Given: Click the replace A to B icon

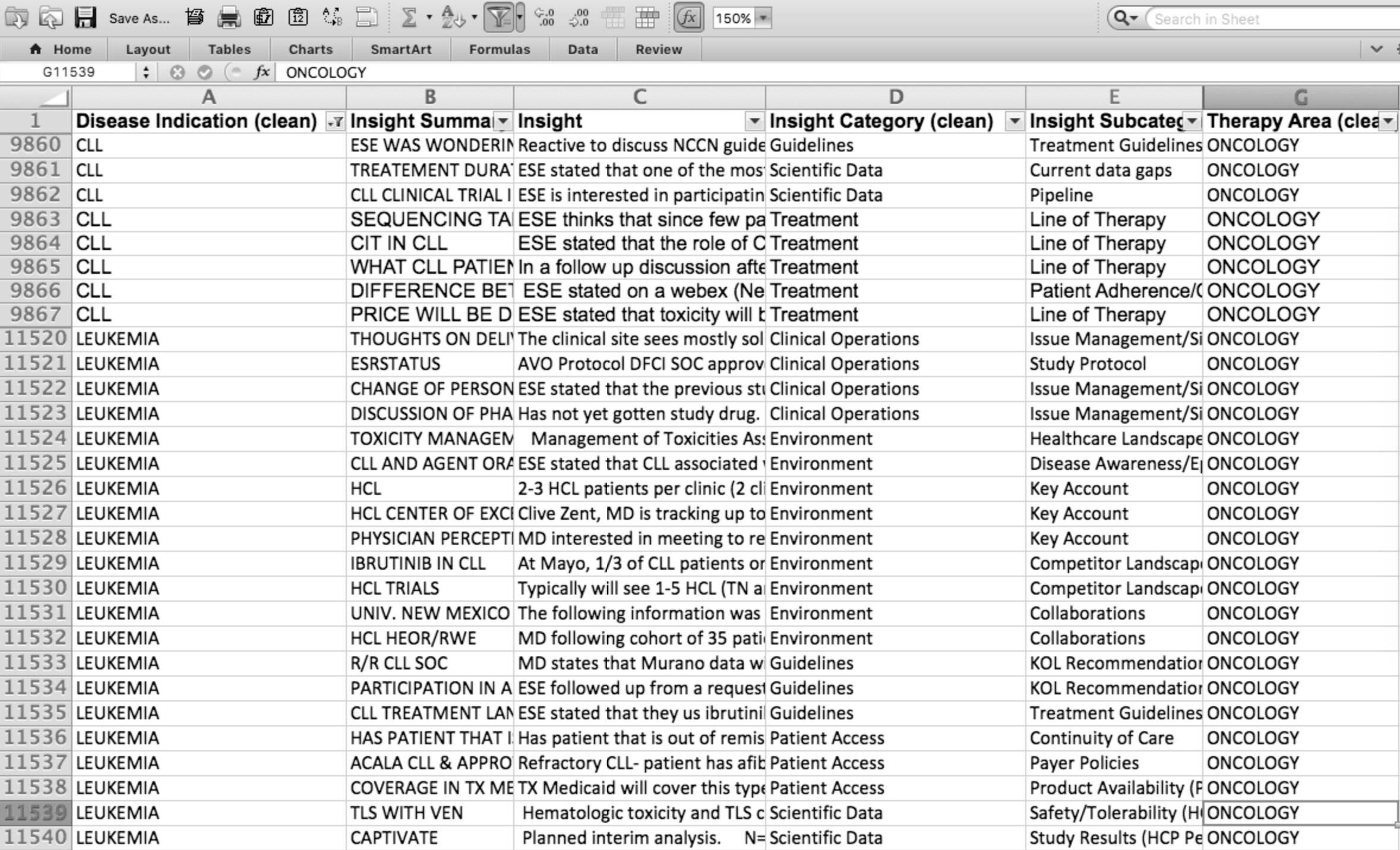Looking at the screenshot, I should point(332,18).
